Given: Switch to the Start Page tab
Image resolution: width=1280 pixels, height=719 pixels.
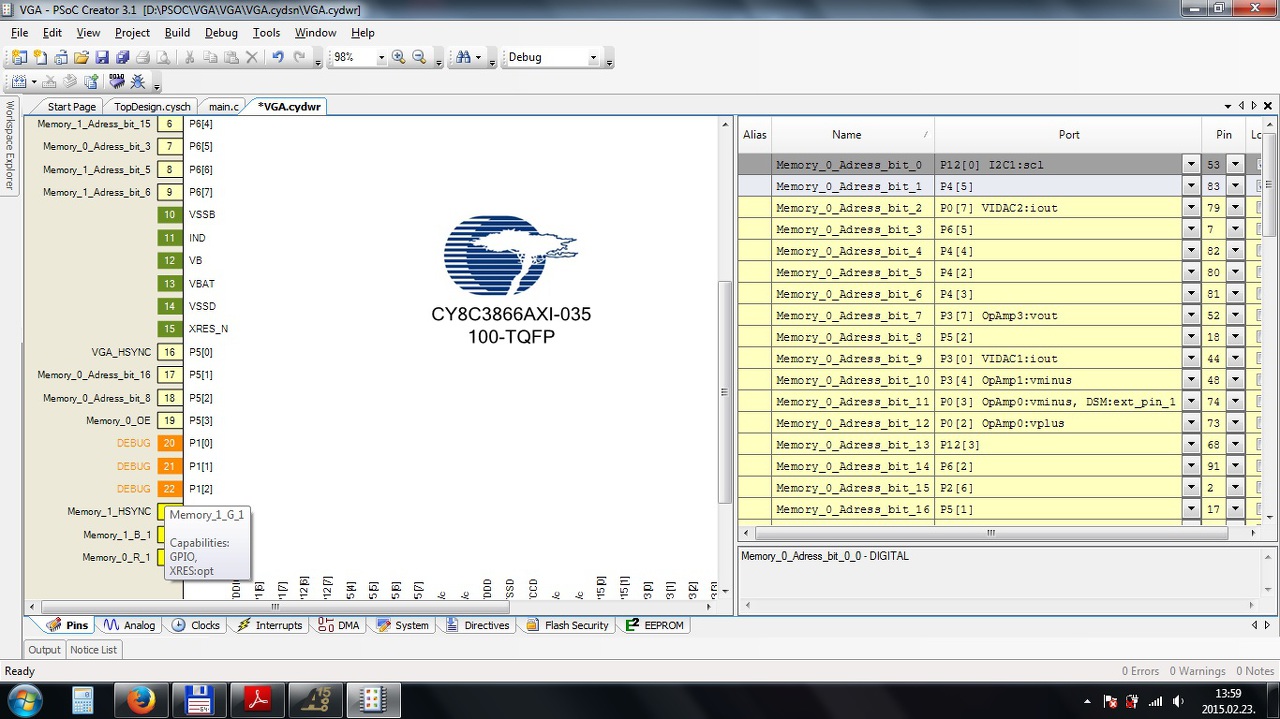Looking at the screenshot, I should click(71, 106).
